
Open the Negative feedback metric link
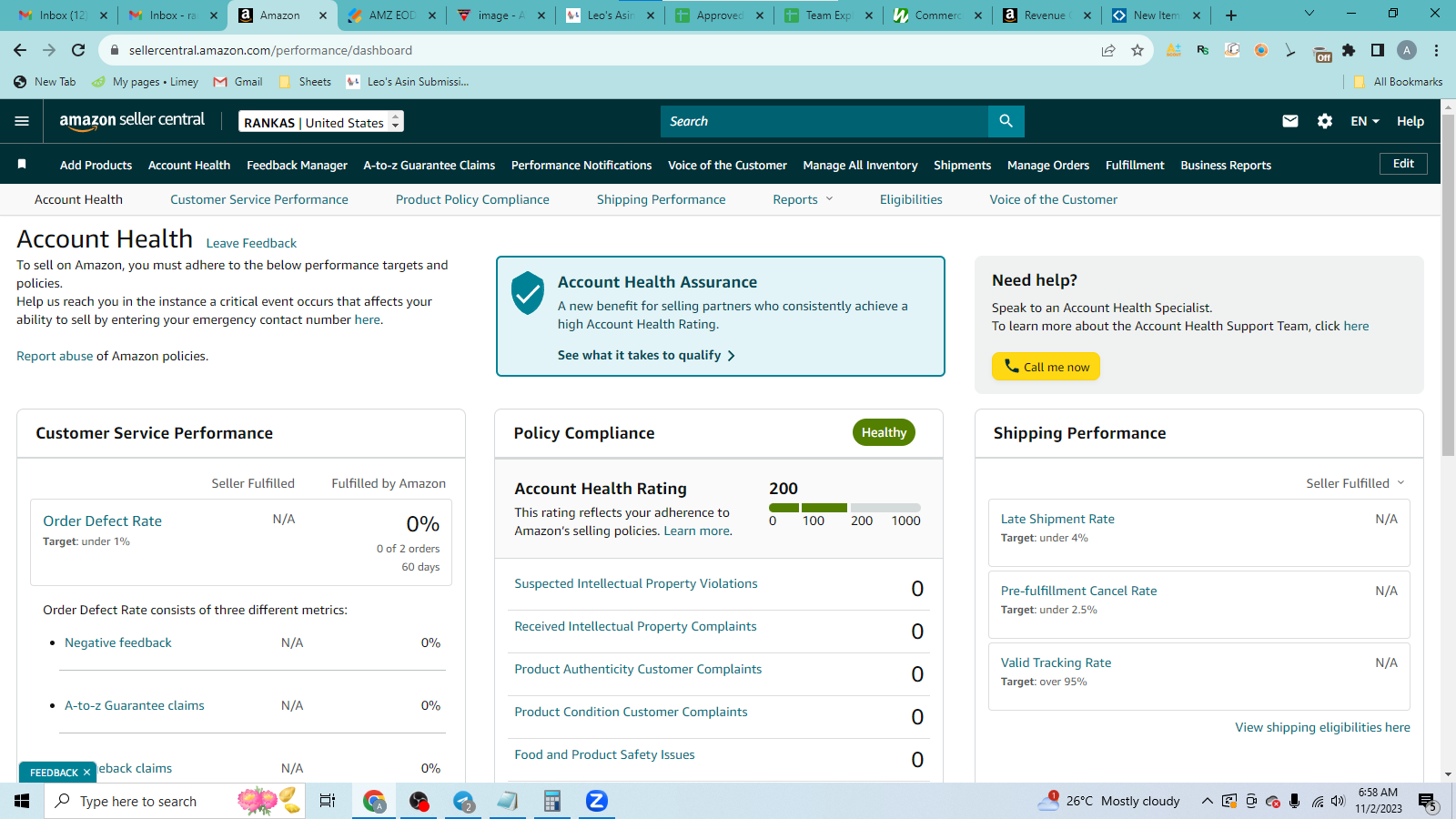(118, 642)
